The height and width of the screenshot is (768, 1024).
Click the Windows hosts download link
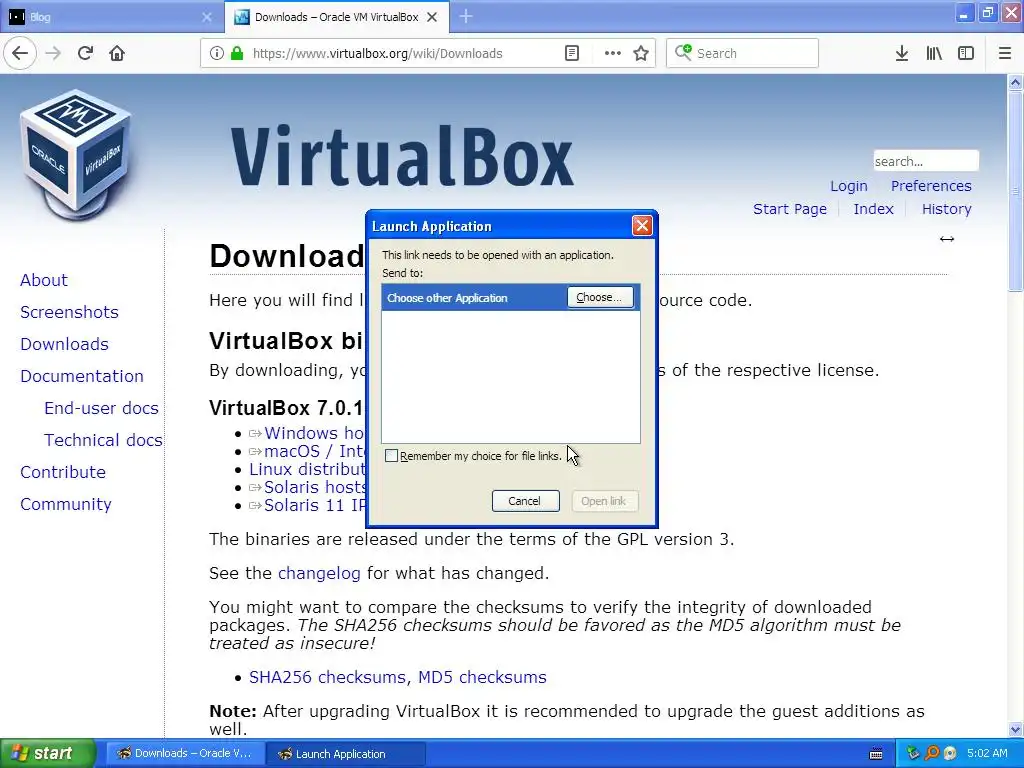pyautogui.click(x=315, y=433)
